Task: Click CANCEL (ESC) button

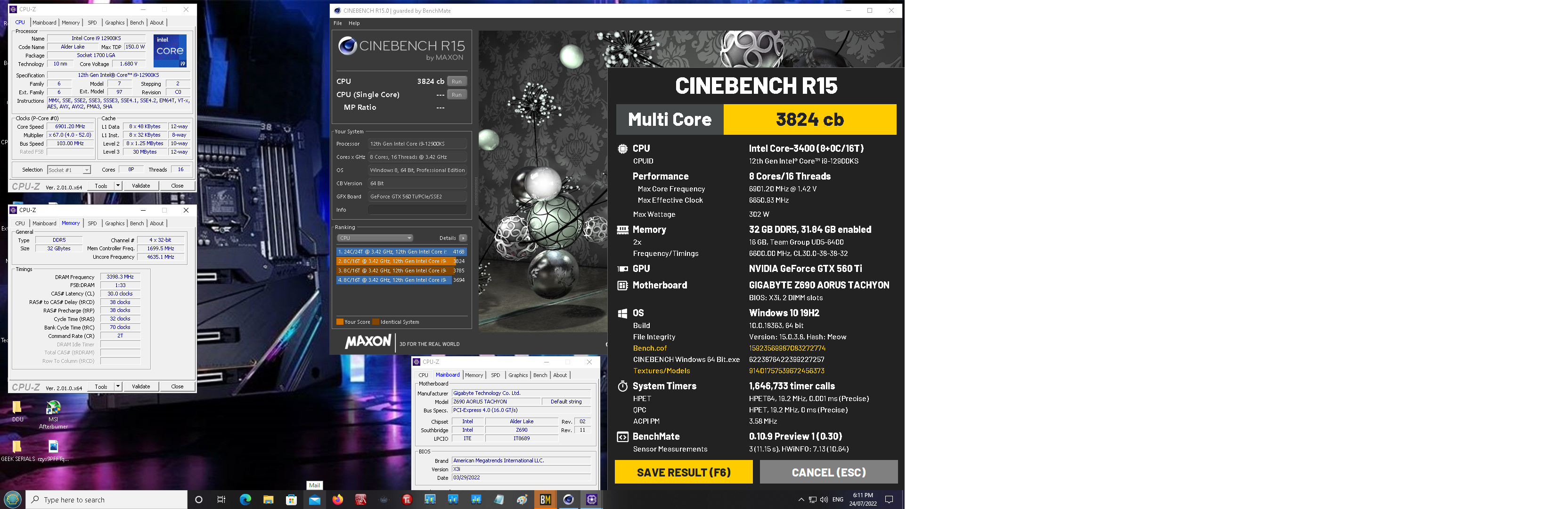Action: [x=828, y=472]
